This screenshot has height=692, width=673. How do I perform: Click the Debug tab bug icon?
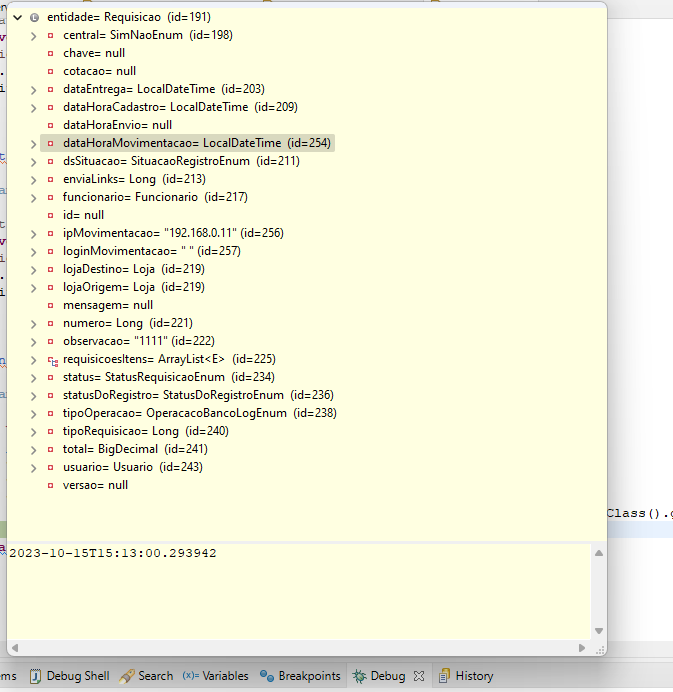359,677
